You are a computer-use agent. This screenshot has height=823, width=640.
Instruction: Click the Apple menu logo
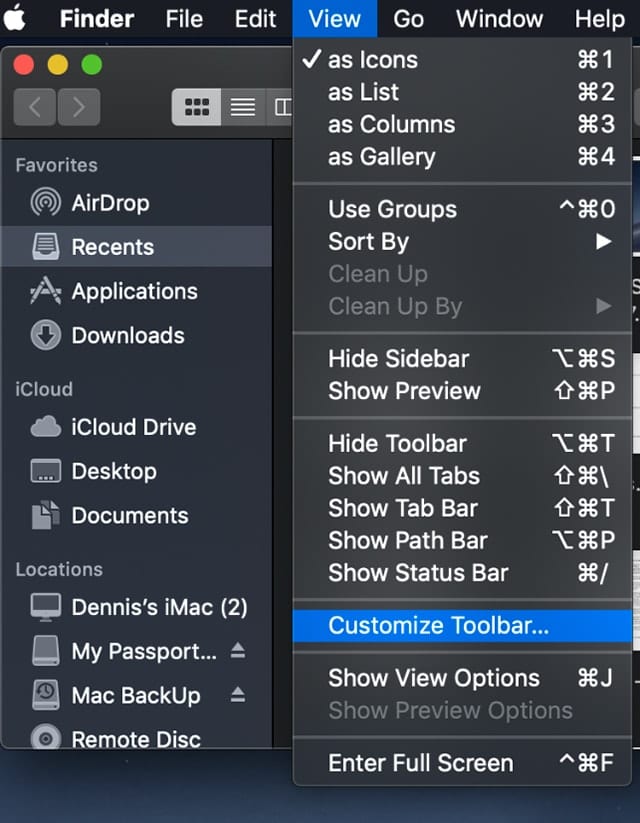(x=17, y=18)
